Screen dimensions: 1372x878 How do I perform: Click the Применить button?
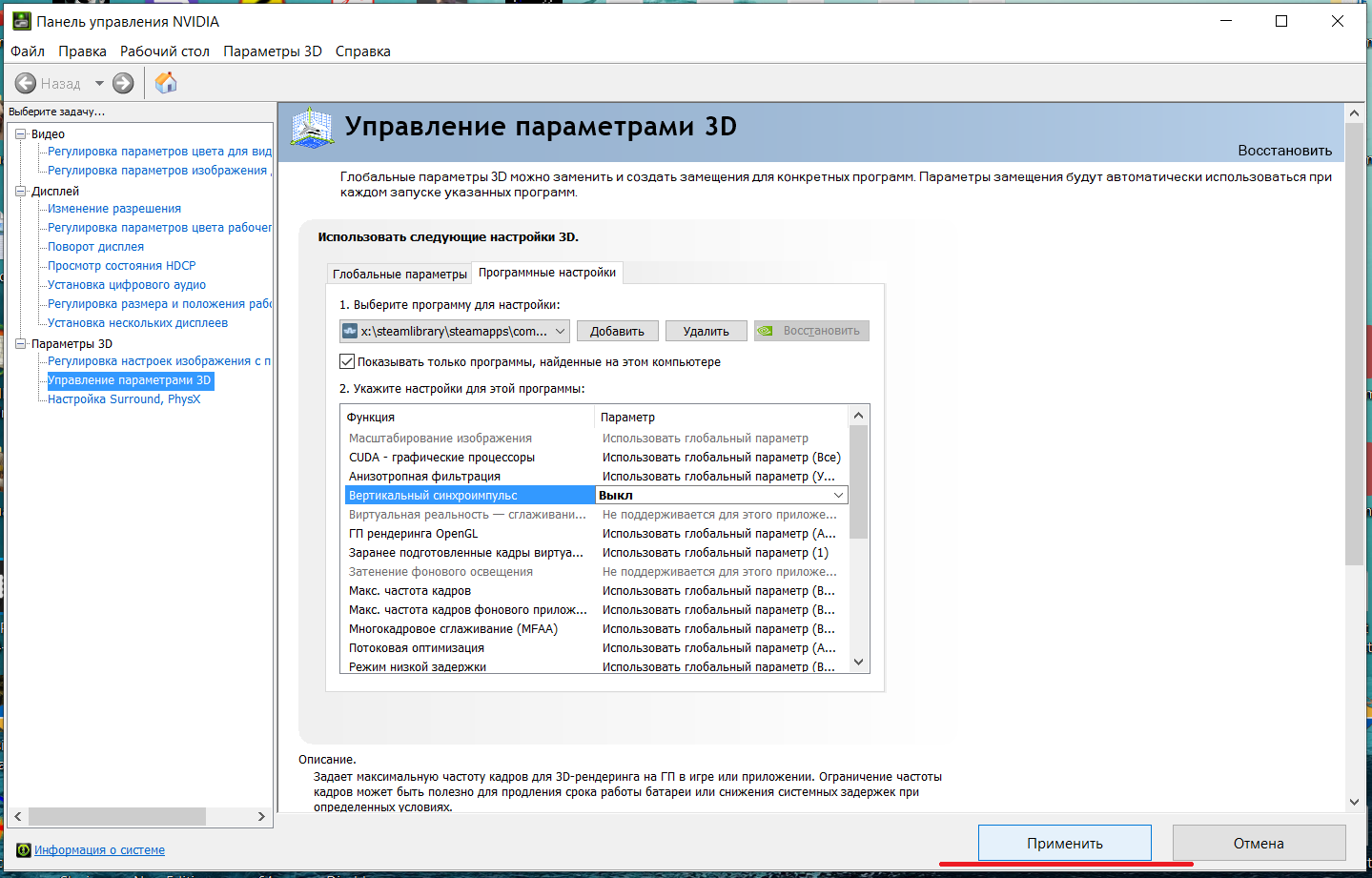click(x=1065, y=844)
